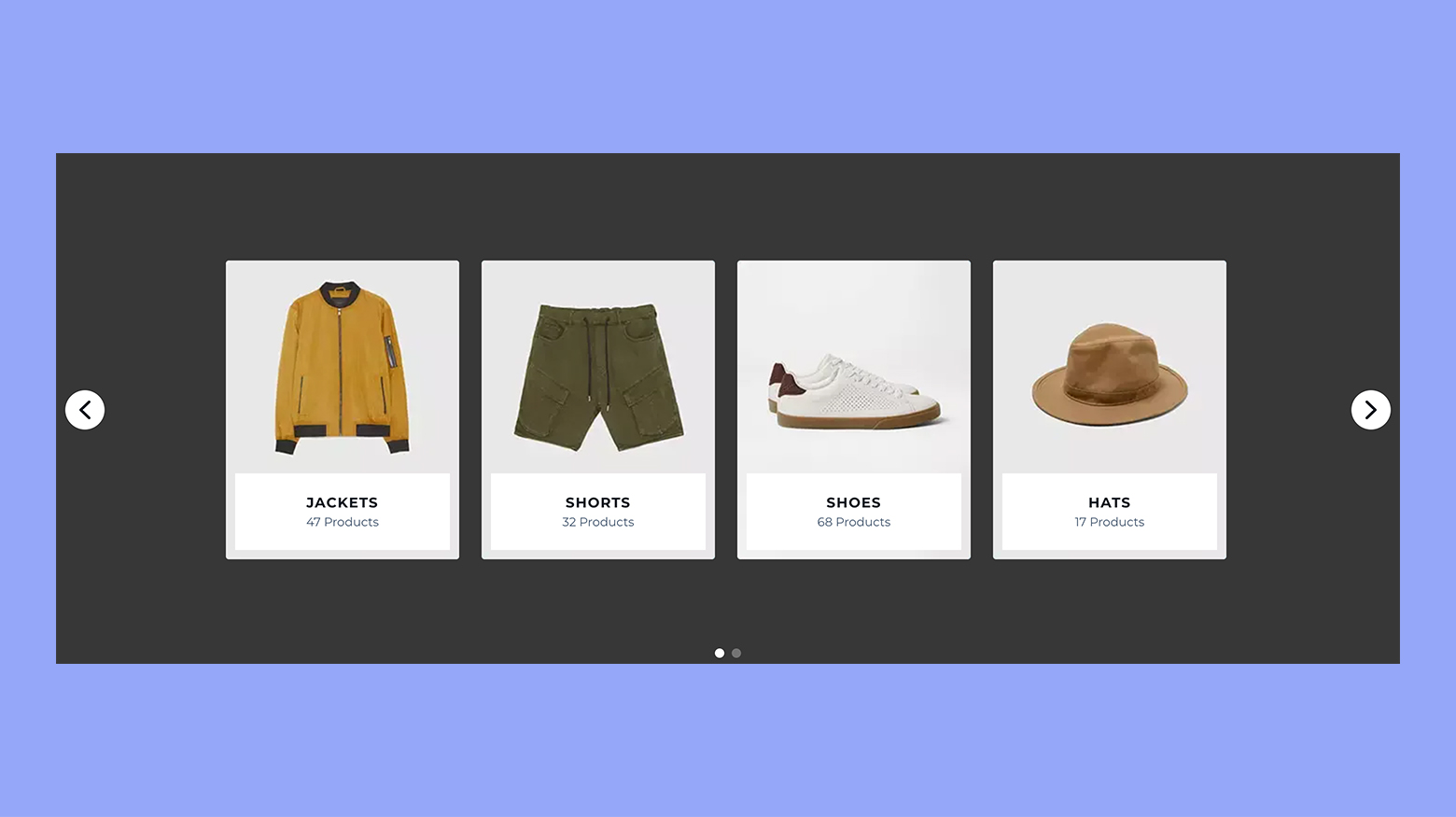
Task: Click the 68 Products link under Shoes
Action: tap(853, 522)
